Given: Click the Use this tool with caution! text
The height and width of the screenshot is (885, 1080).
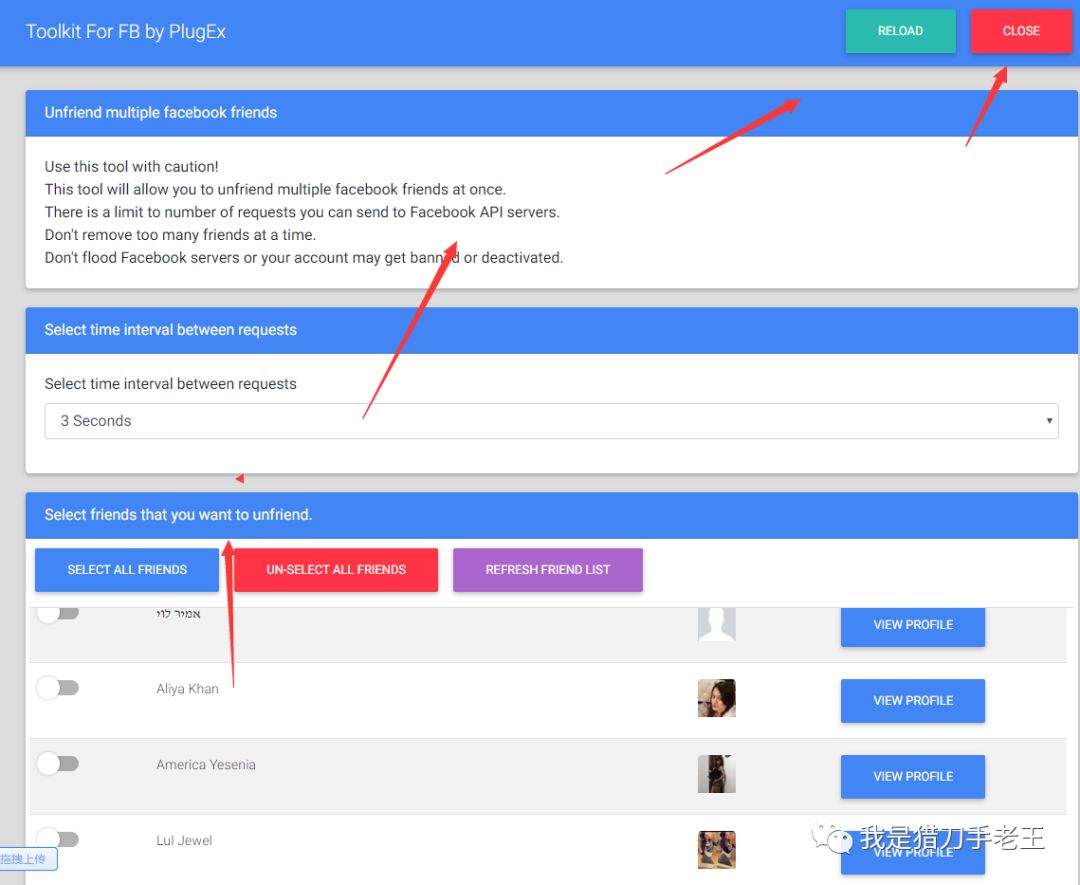Looking at the screenshot, I should (132, 167).
